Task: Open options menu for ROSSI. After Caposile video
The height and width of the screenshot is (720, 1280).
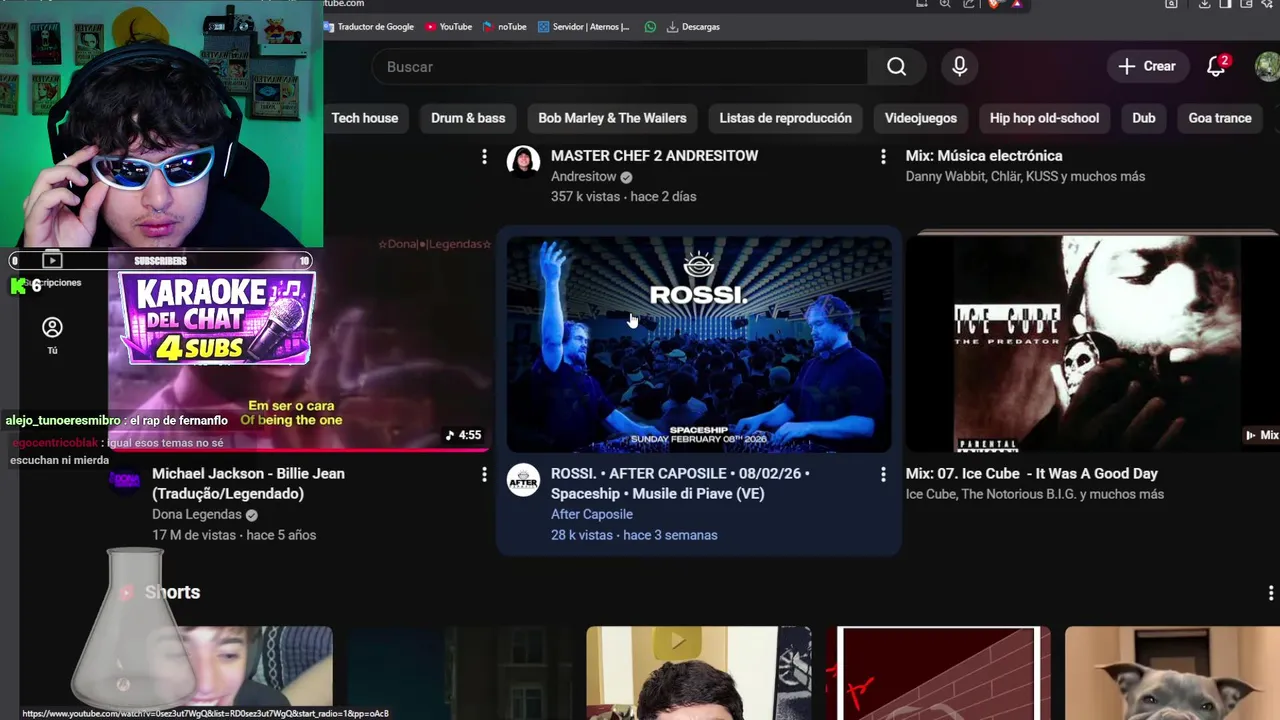Action: [883, 474]
